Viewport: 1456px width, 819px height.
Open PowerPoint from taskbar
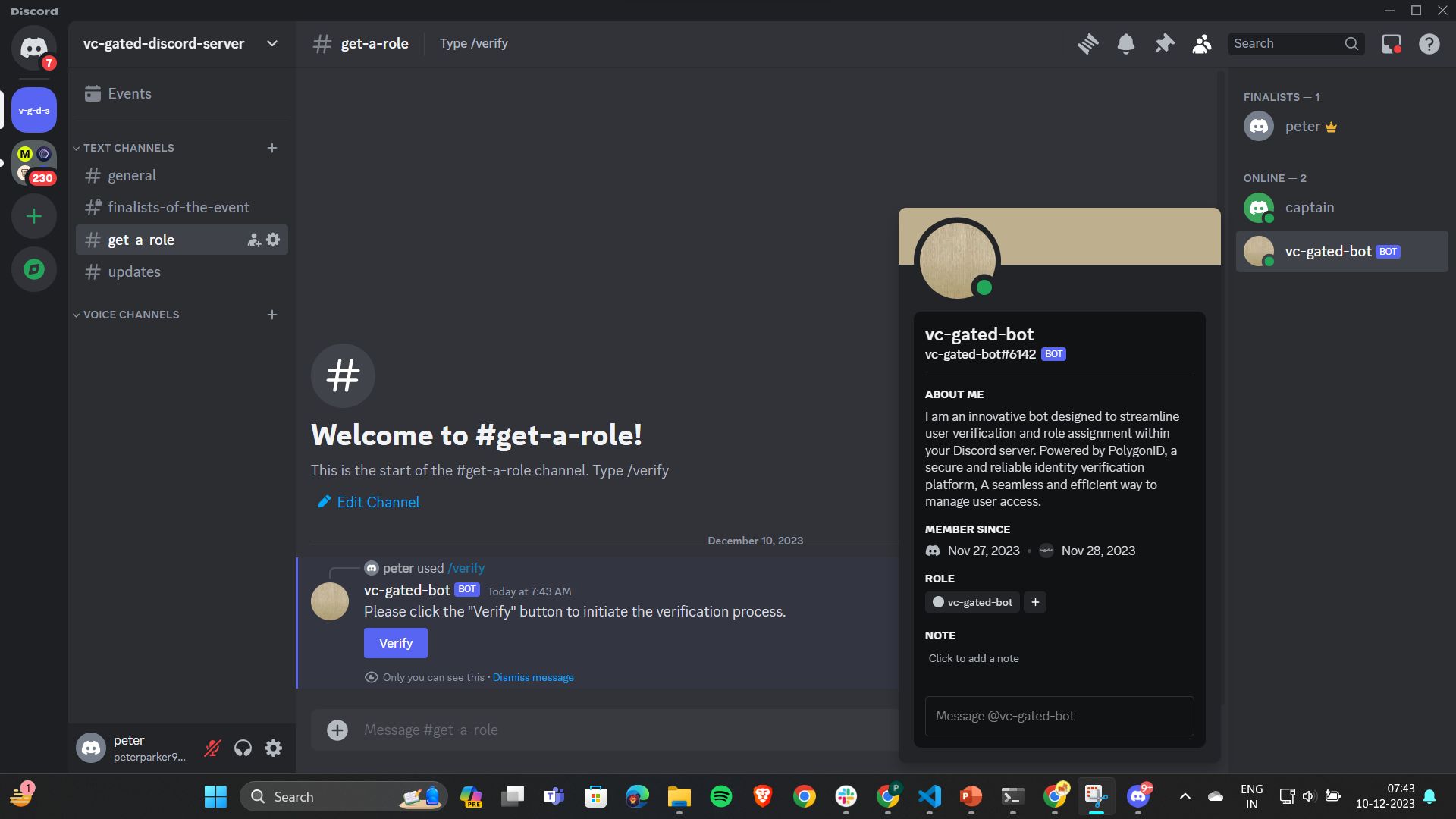point(971,796)
